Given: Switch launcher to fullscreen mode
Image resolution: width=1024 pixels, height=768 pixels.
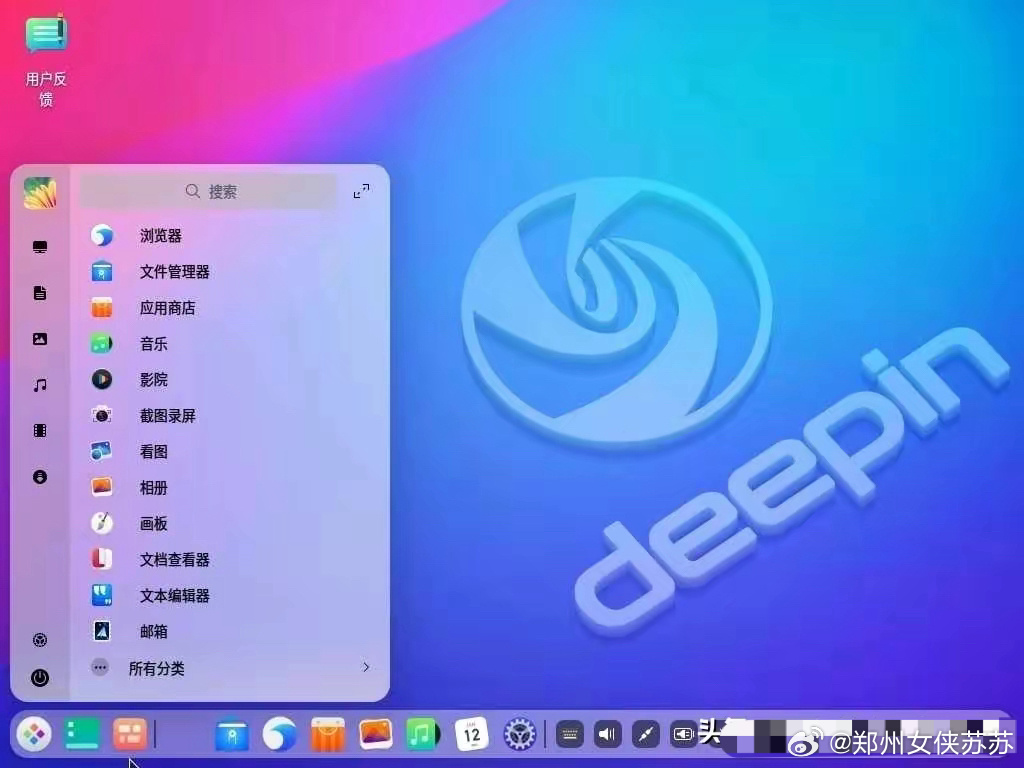Looking at the screenshot, I should click(x=361, y=191).
